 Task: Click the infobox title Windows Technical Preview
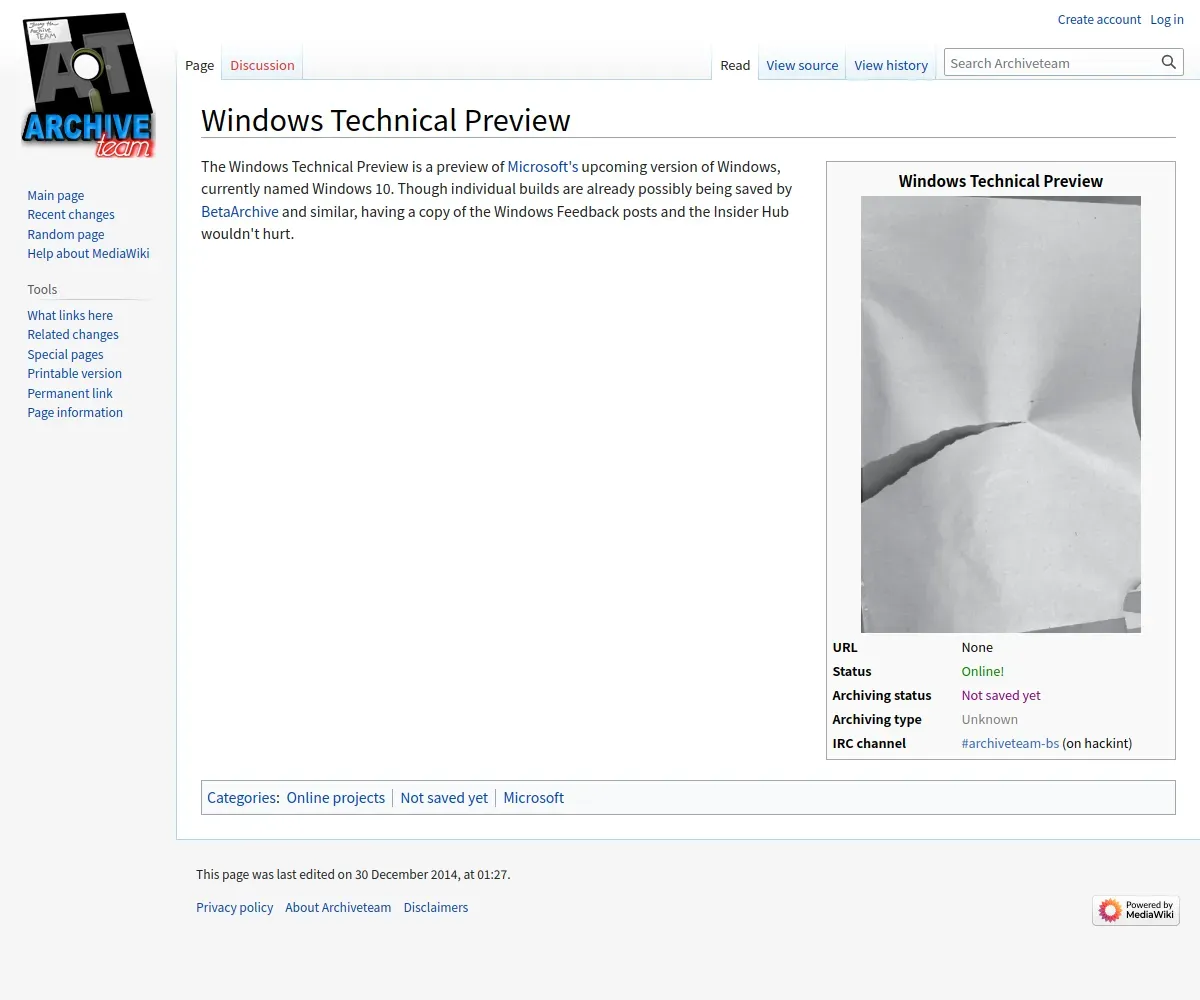pos(1001,181)
